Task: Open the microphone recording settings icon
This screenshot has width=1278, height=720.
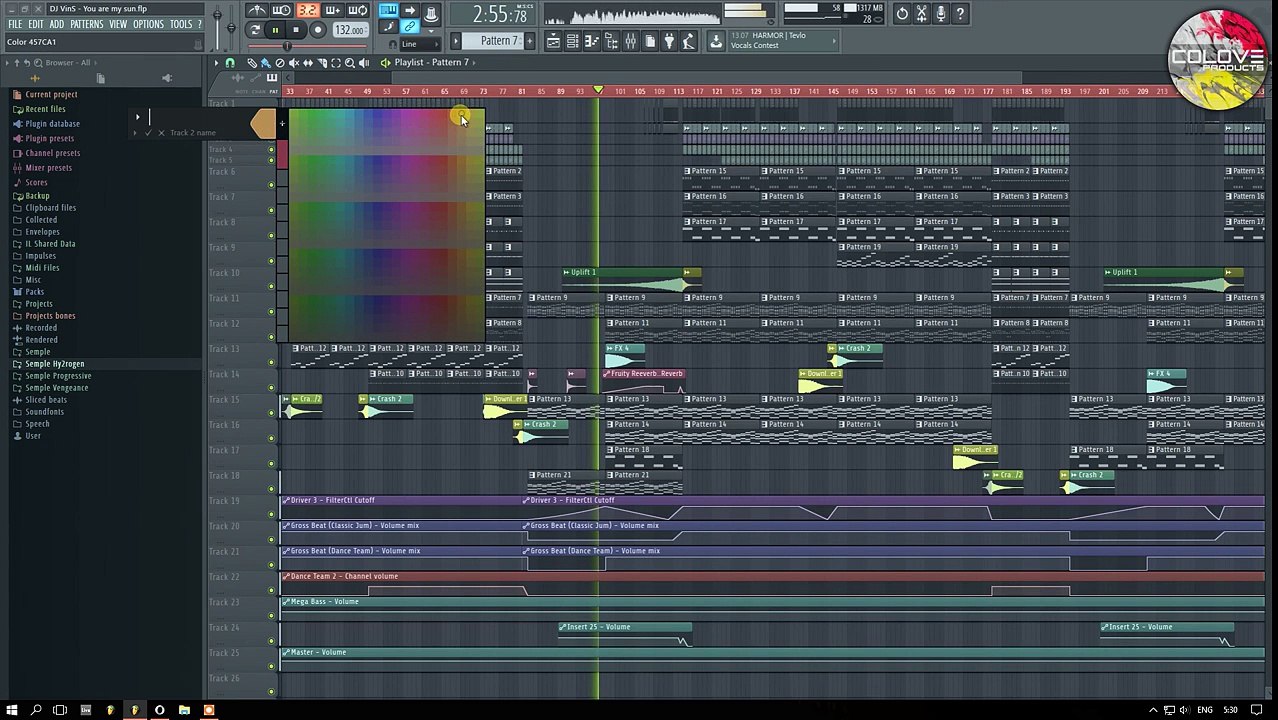Action: pos(941,13)
